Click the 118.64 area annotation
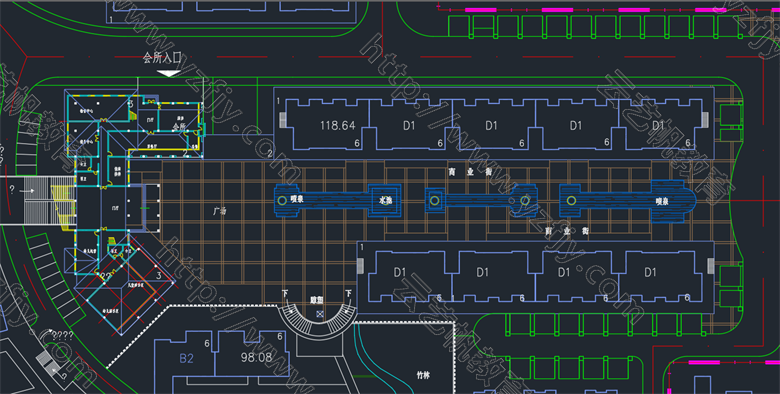This screenshot has width=780, height=394. 338,125
